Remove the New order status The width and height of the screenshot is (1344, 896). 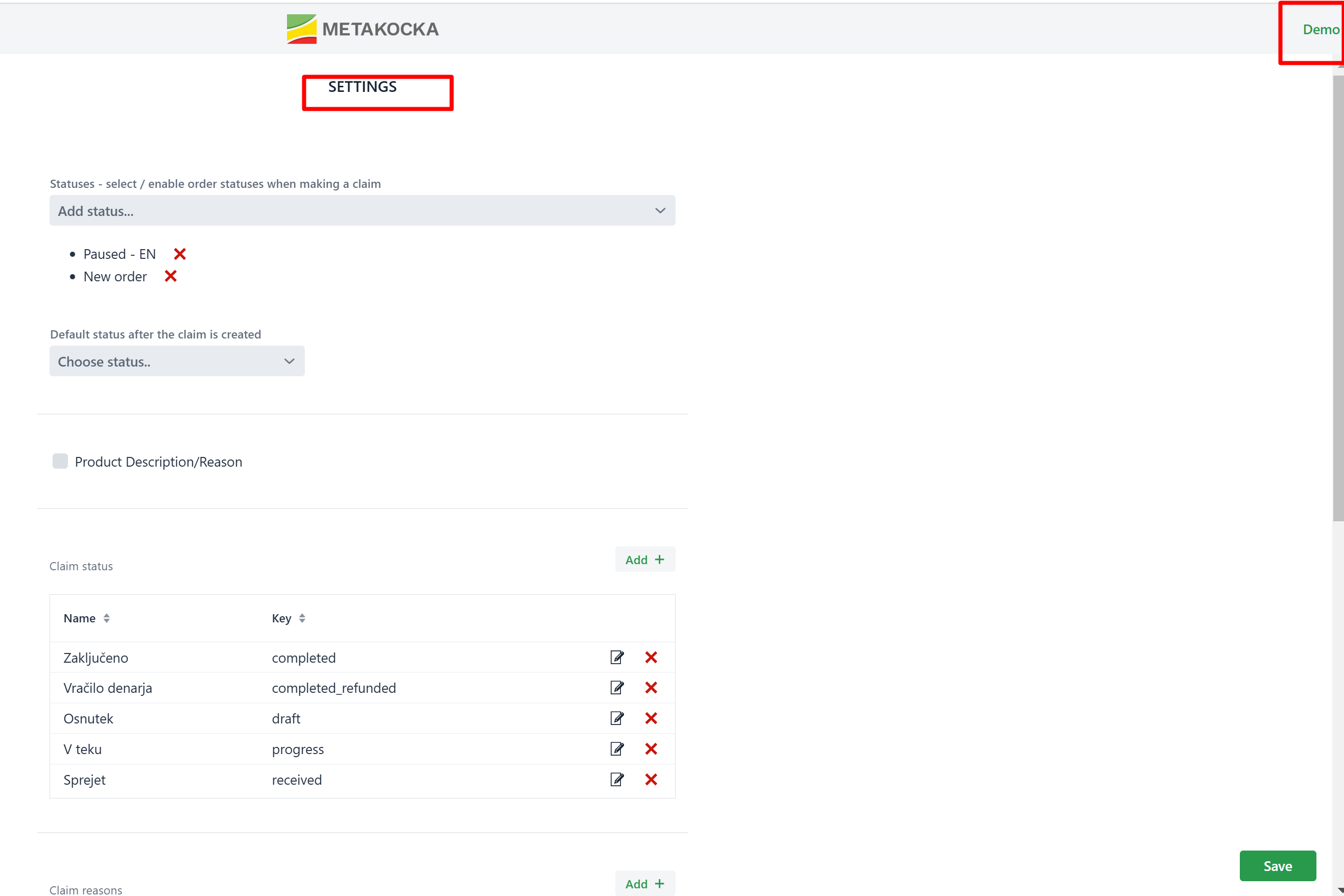pos(170,277)
